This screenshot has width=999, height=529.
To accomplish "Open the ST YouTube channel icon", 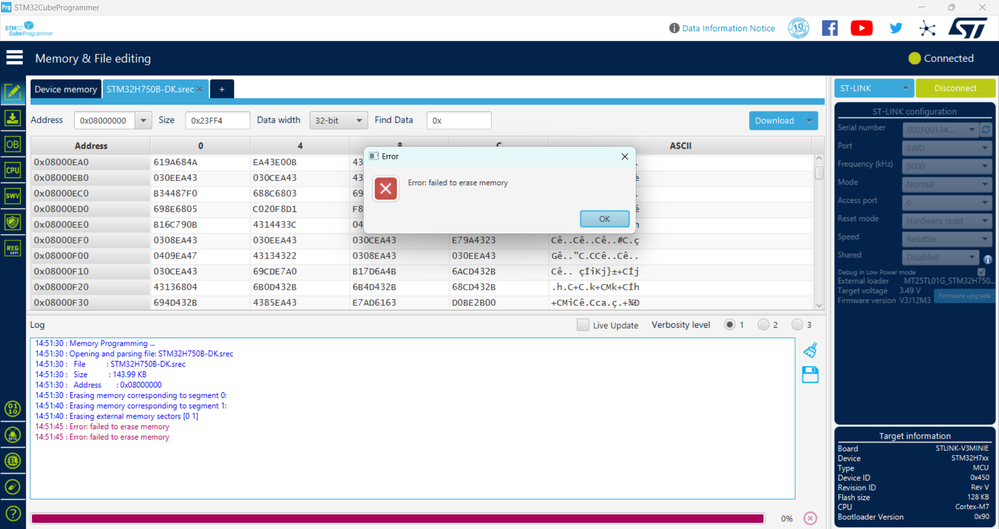I will point(861,28).
